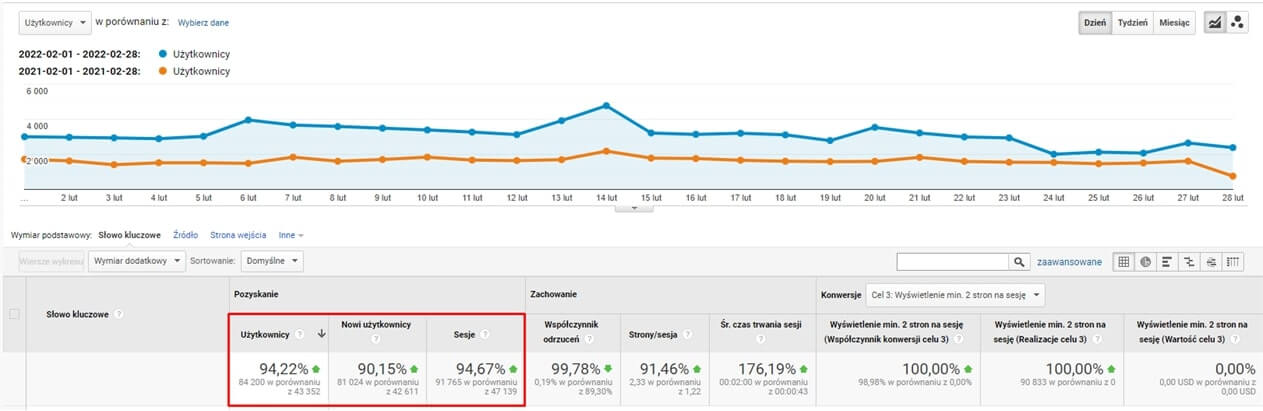Screen dimensions: 1263x411
Task: Open the Wymiar dodatkowy dropdown
Action: pyautogui.click(x=137, y=261)
